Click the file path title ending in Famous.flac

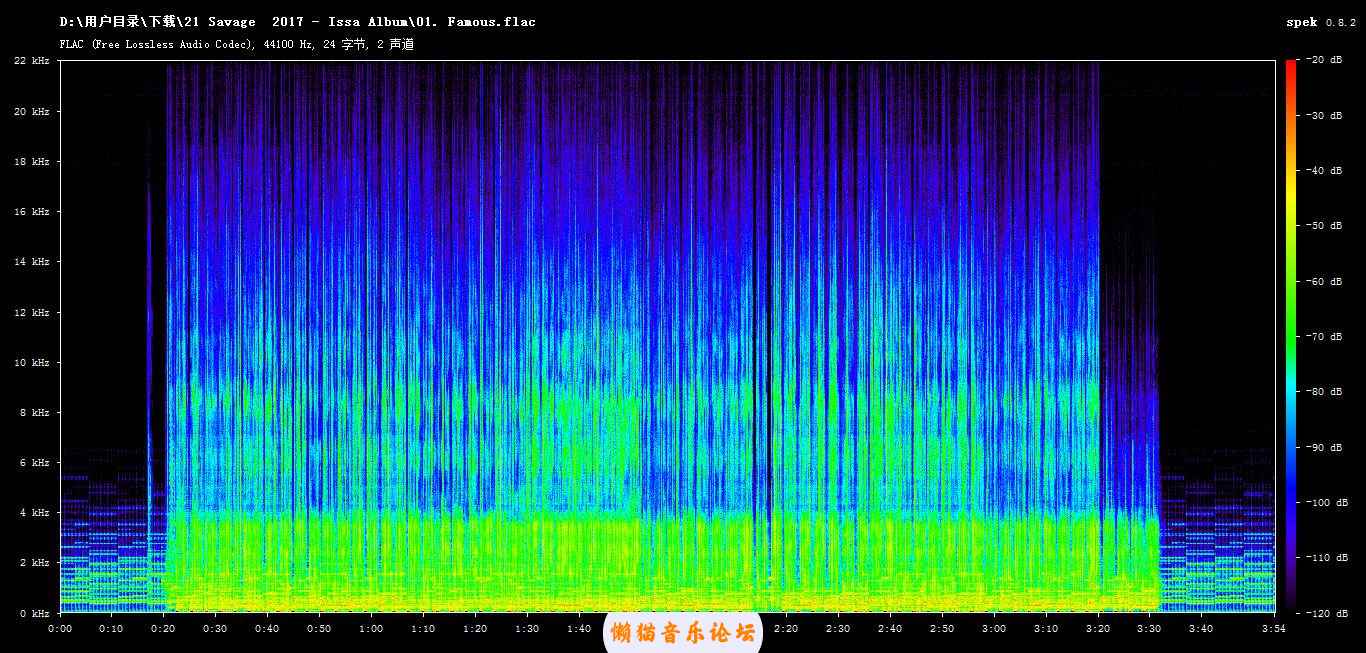click(x=297, y=22)
